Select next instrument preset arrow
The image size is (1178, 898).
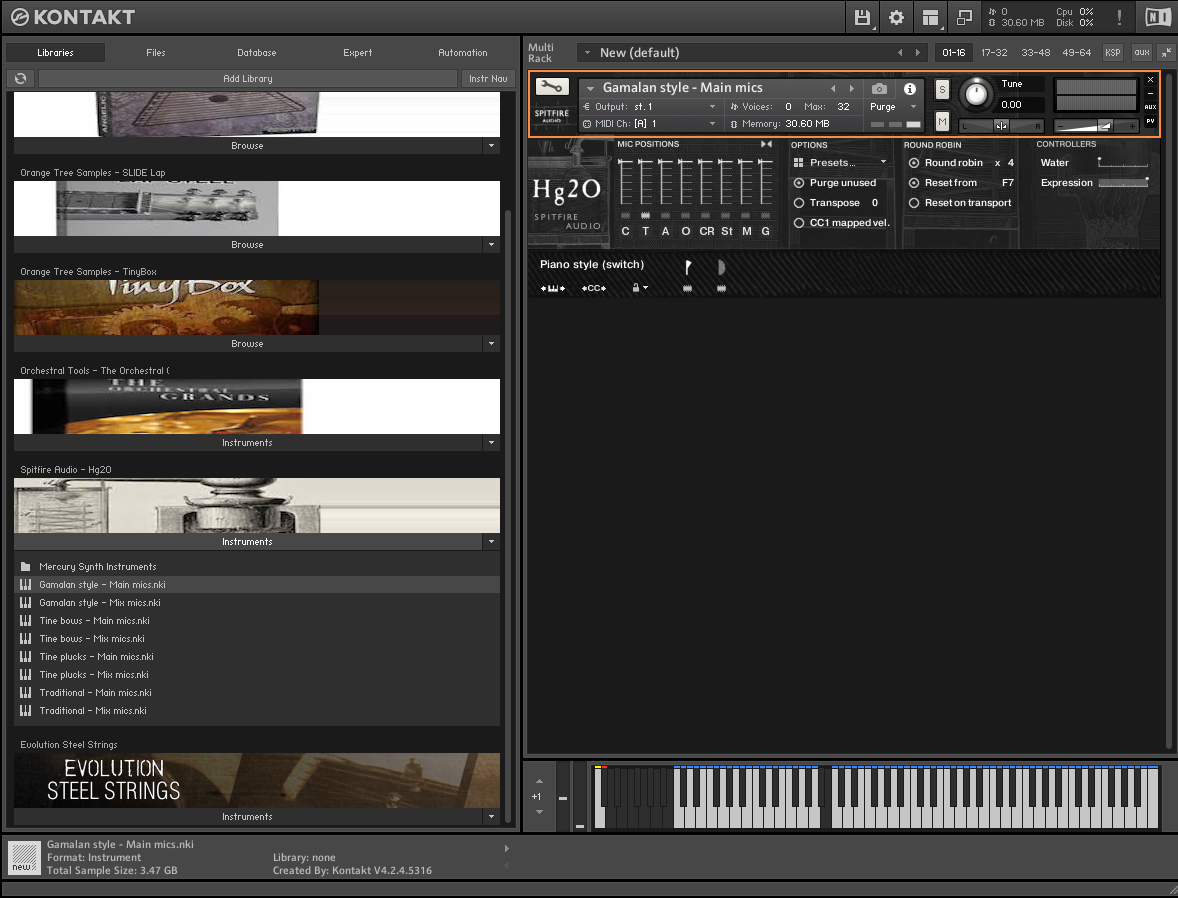pos(852,89)
